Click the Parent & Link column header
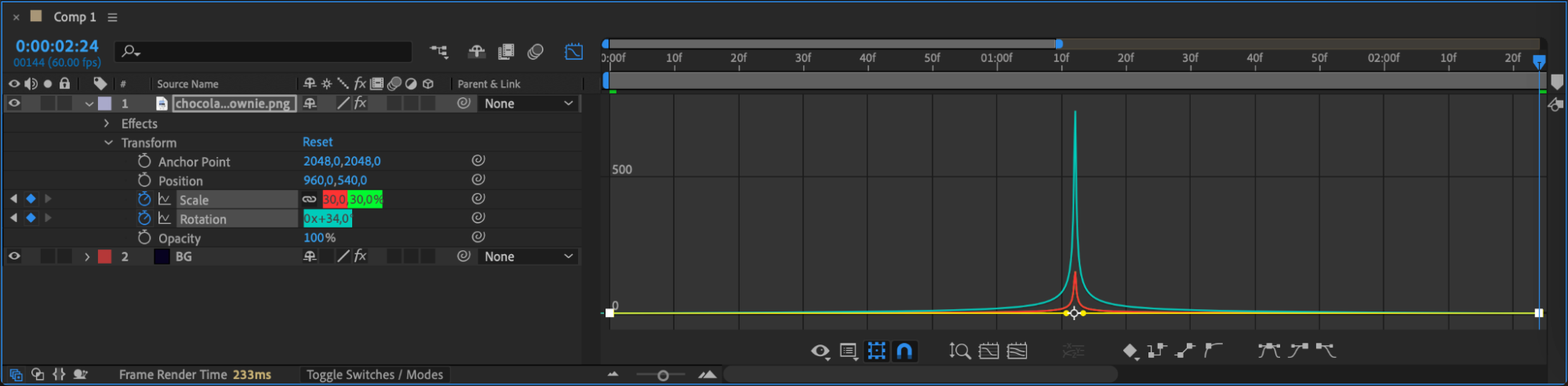This screenshot has height=386, width=1568. coord(489,84)
